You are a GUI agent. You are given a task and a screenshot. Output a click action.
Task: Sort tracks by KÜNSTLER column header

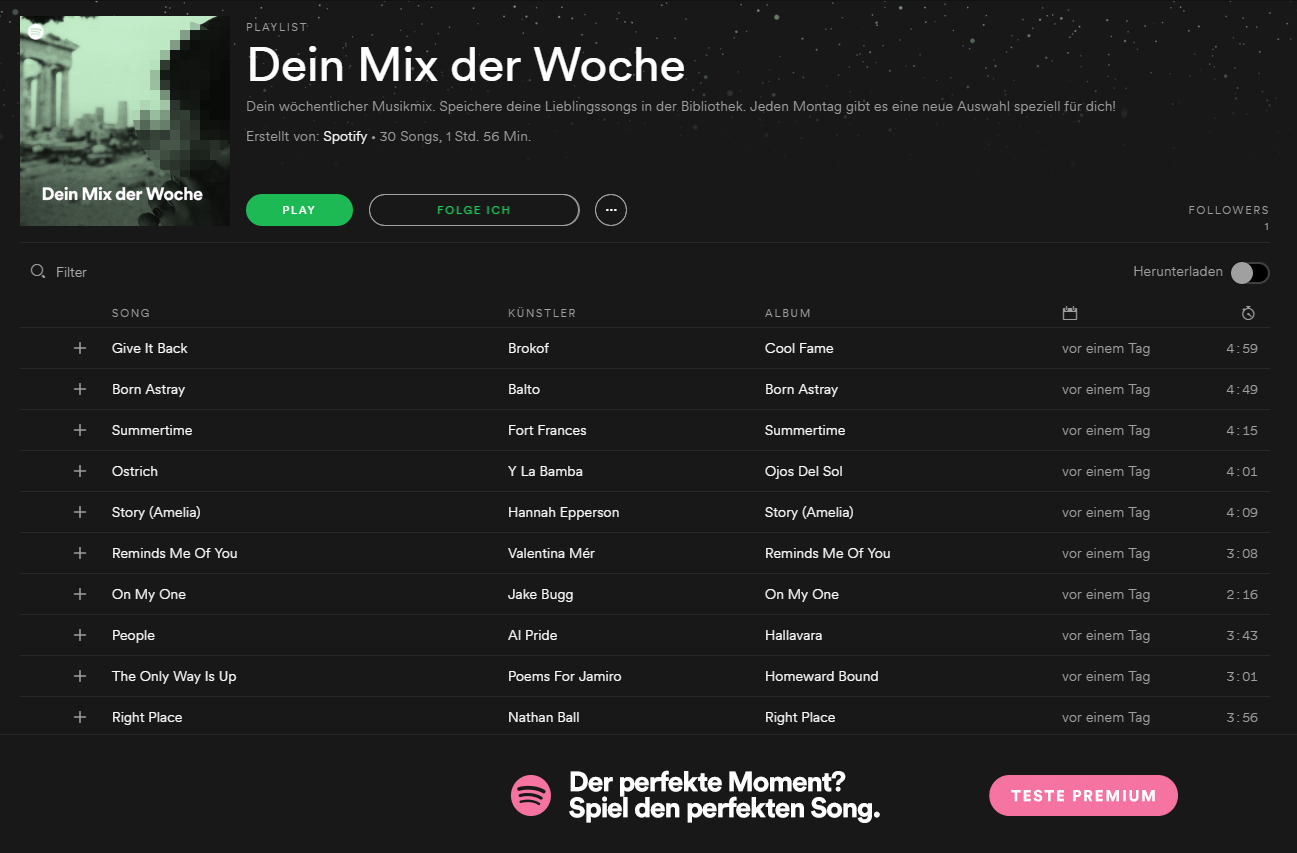tap(542, 313)
